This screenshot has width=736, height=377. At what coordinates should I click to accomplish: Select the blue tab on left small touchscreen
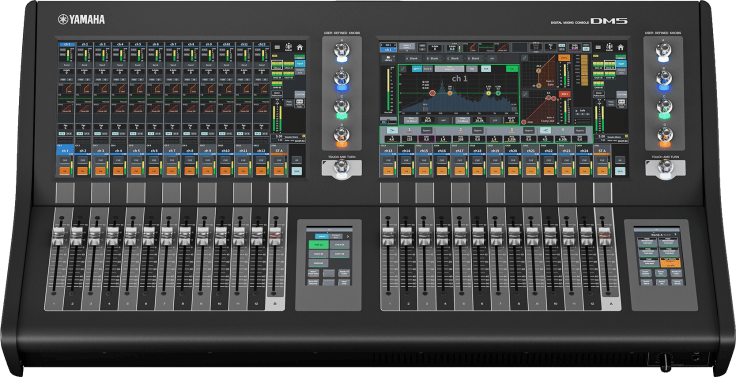click(x=322, y=237)
